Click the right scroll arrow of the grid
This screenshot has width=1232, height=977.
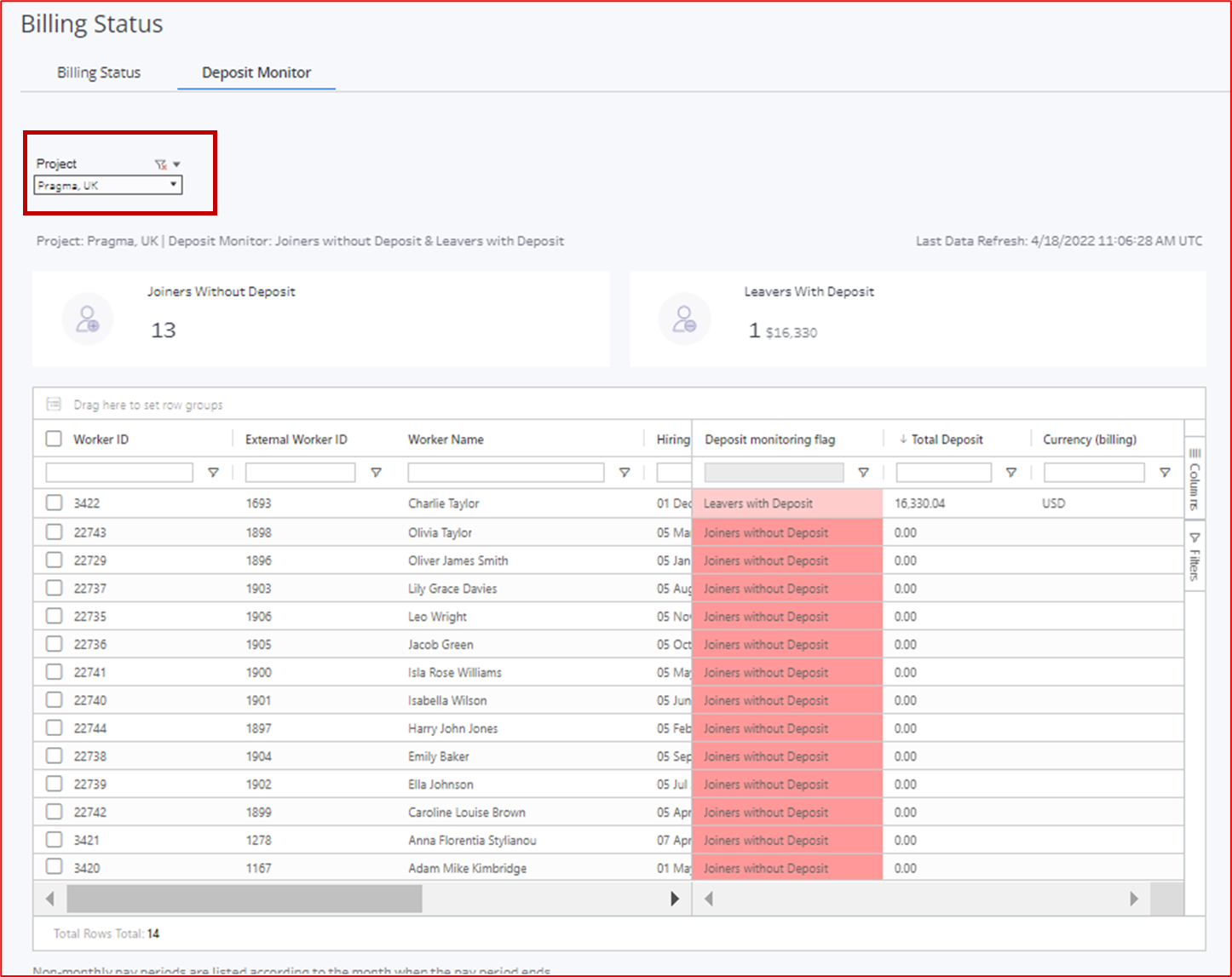675,898
